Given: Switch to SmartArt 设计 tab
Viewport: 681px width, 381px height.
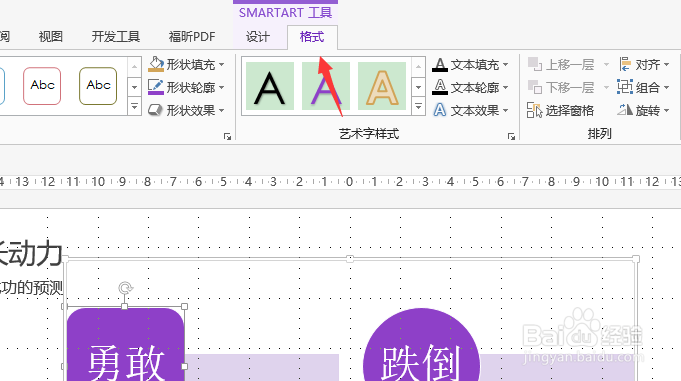Looking at the screenshot, I should point(258,36).
